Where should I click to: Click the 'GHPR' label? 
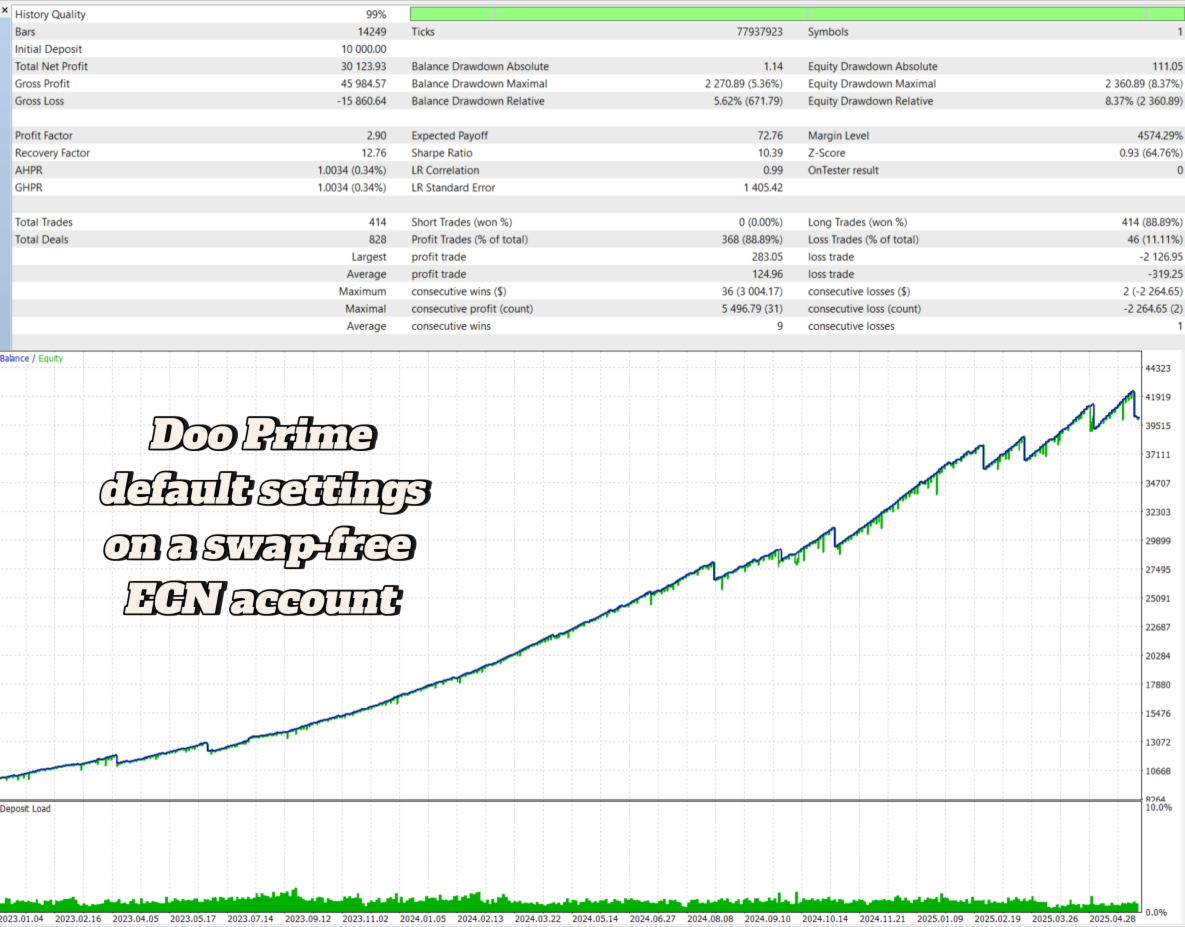29,188
